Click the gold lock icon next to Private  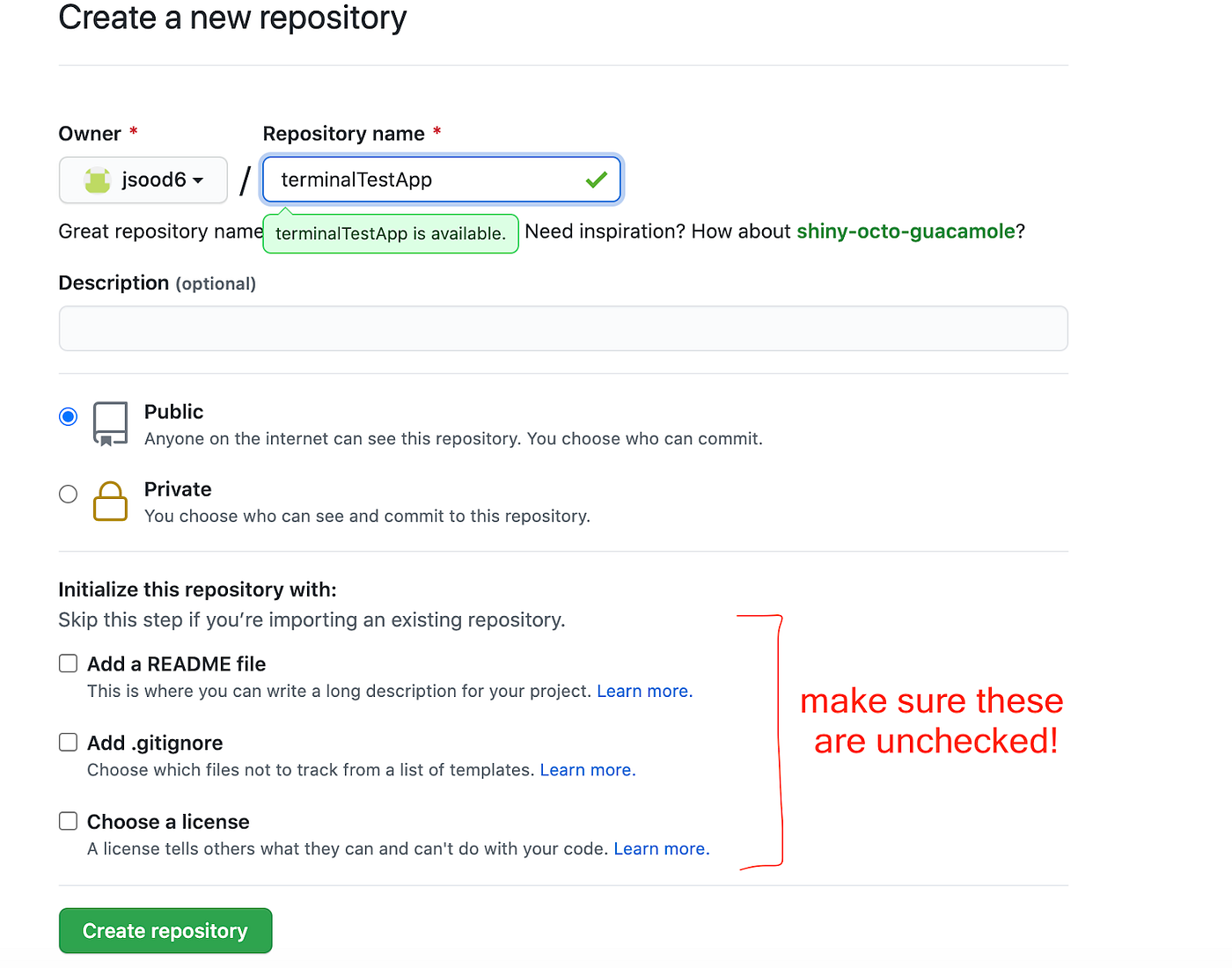(x=110, y=502)
